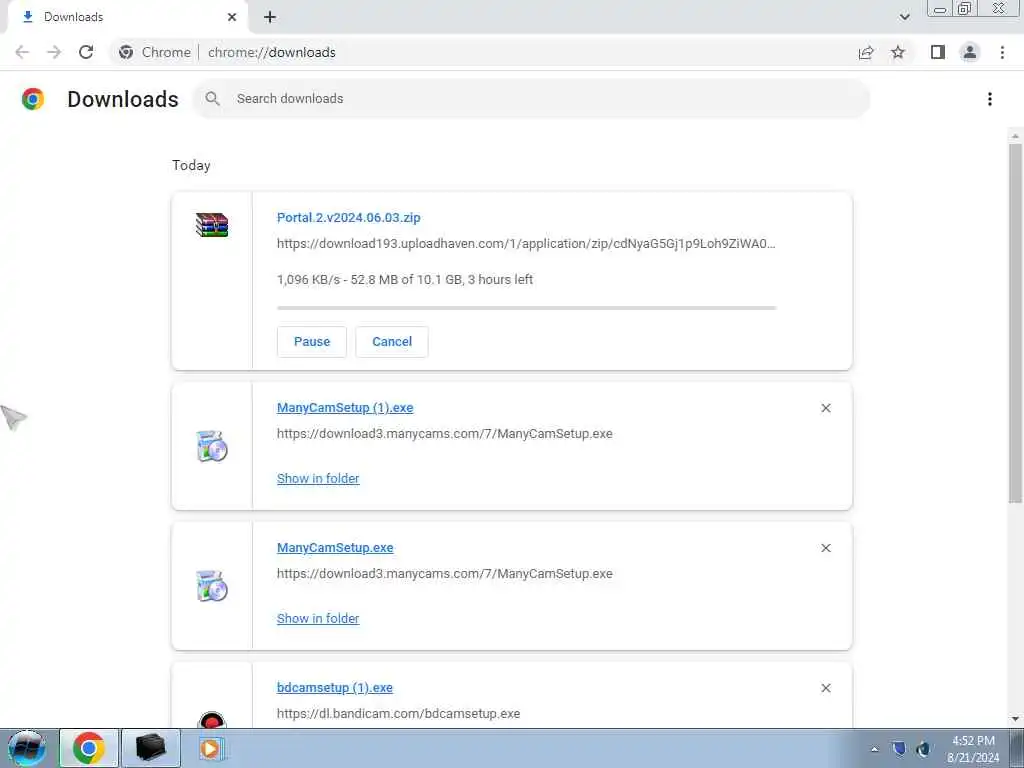Open a new tab with the plus button

pos(270,17)
